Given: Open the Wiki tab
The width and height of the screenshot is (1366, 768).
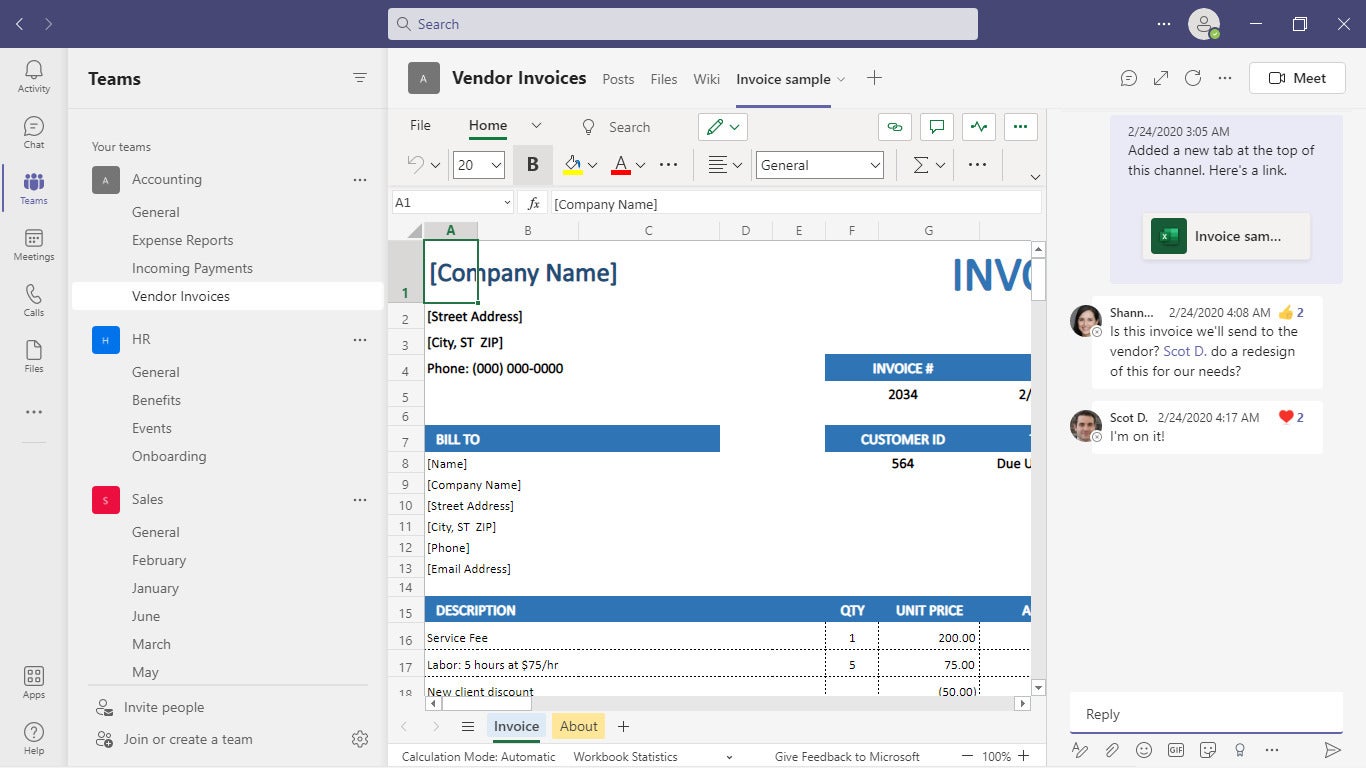Looking at the screenshot, I should [707, 79].
